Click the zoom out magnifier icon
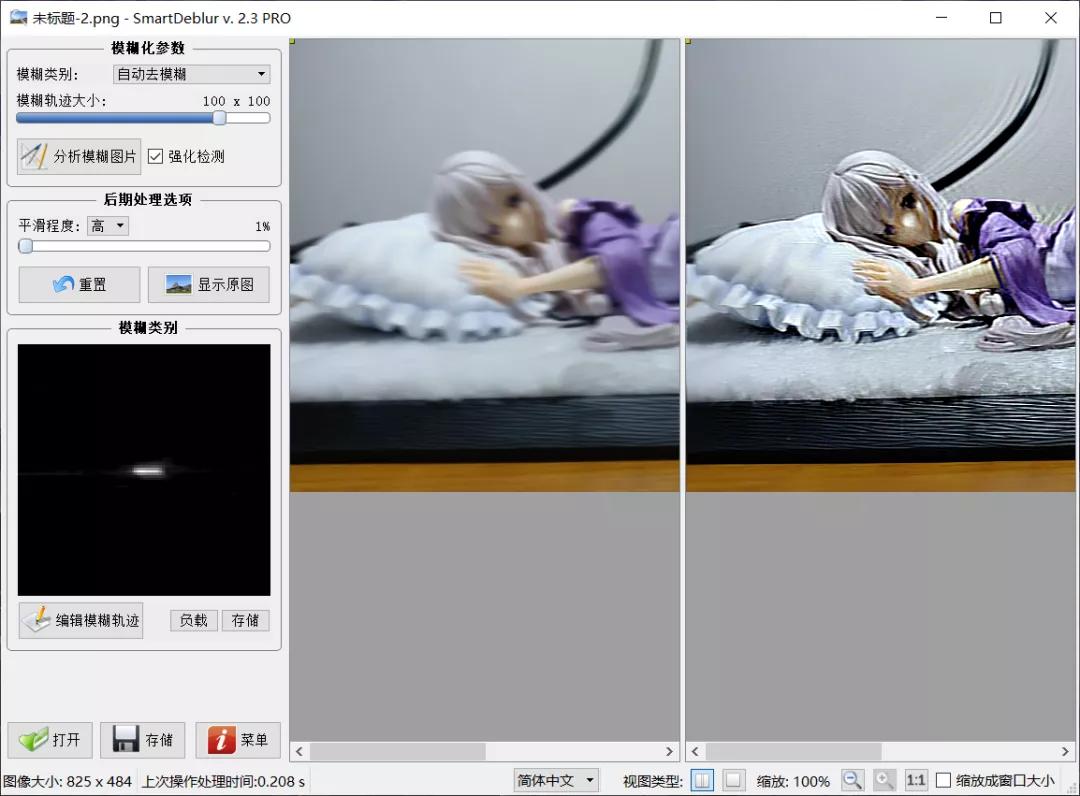 click(853, 781)
